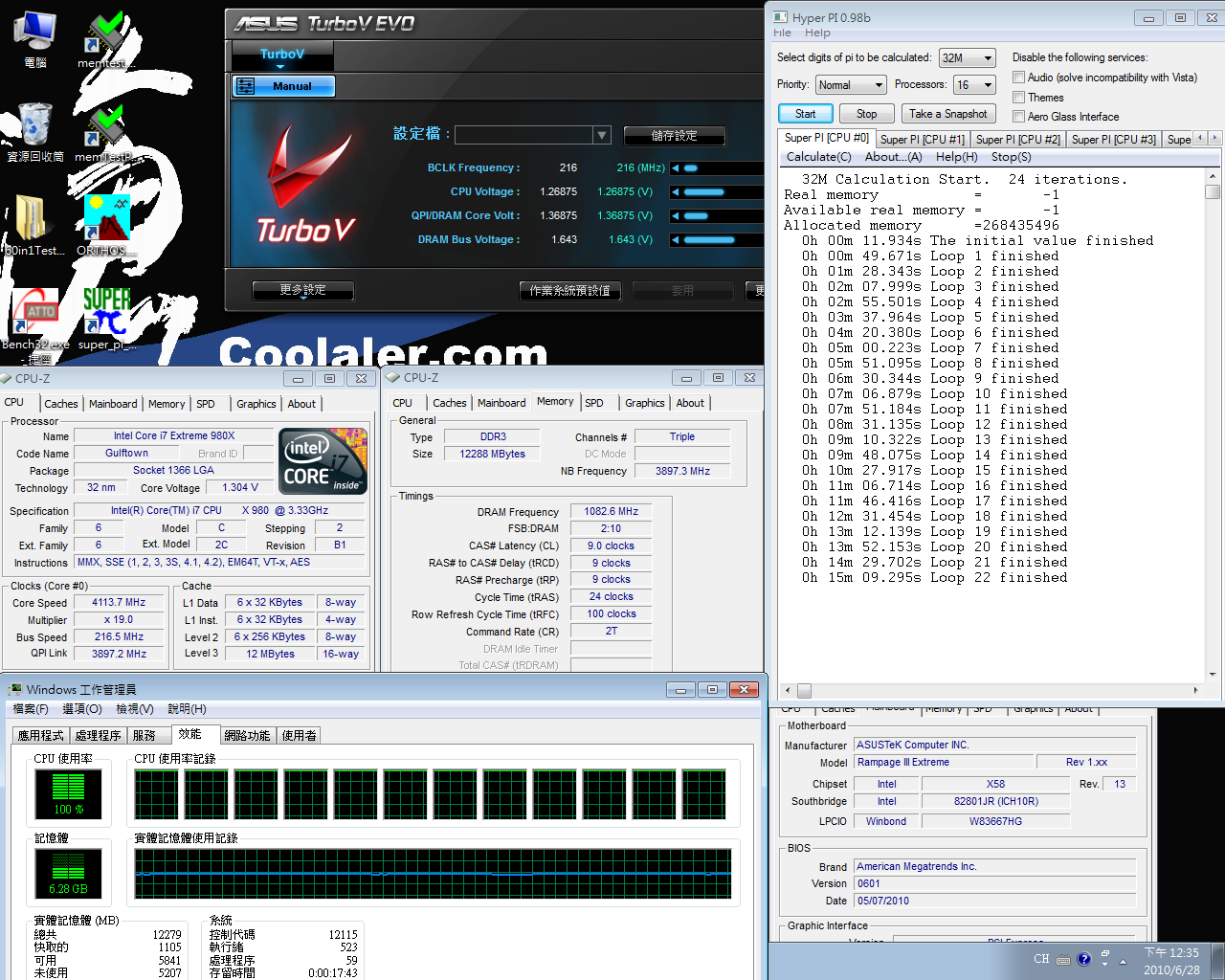This screenshot has height=980, width=1225.
Task: Open the 檔案(F) menu in Task Manager
Action: (x=31, y=709)
